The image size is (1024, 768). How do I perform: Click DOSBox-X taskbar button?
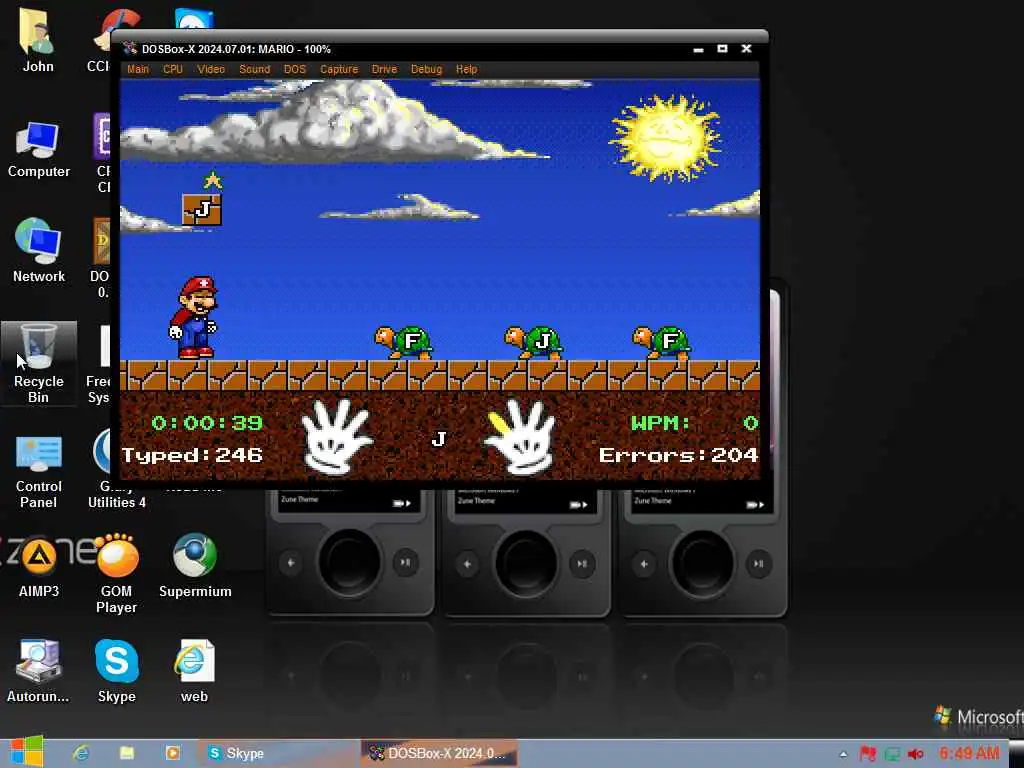tap(439, 753)
